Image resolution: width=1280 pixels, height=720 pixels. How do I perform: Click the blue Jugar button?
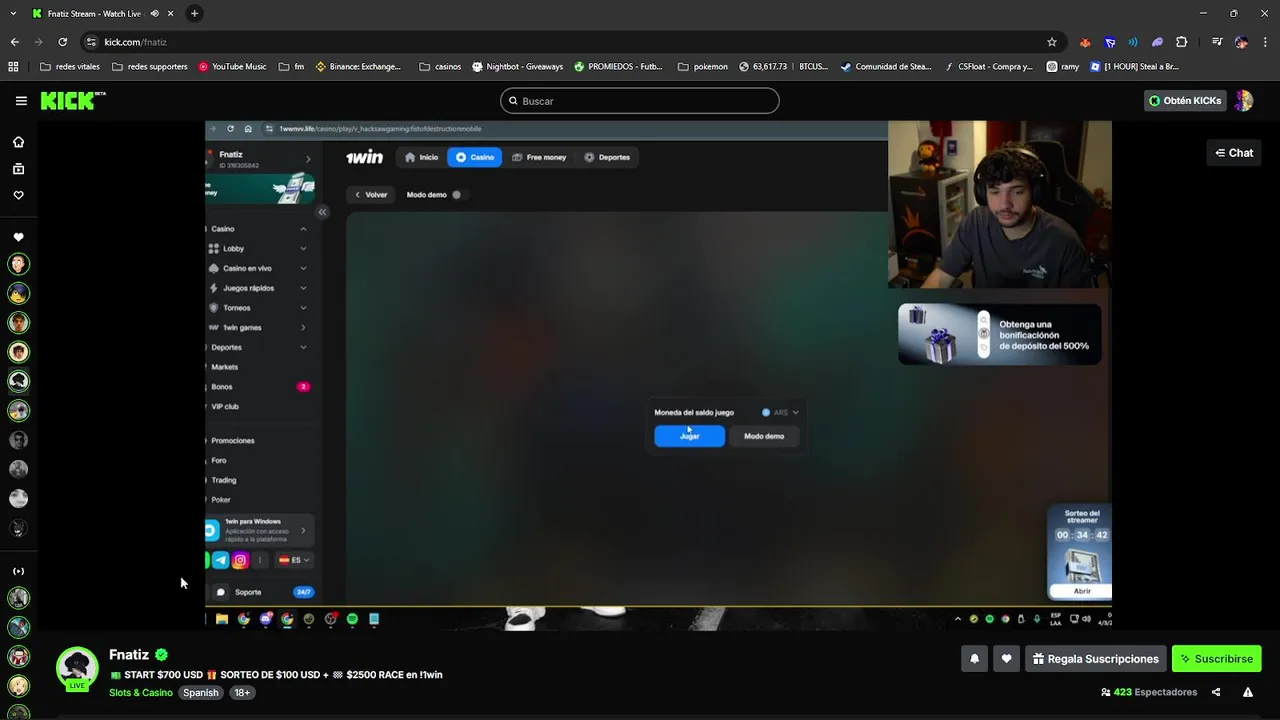[690, 436]
